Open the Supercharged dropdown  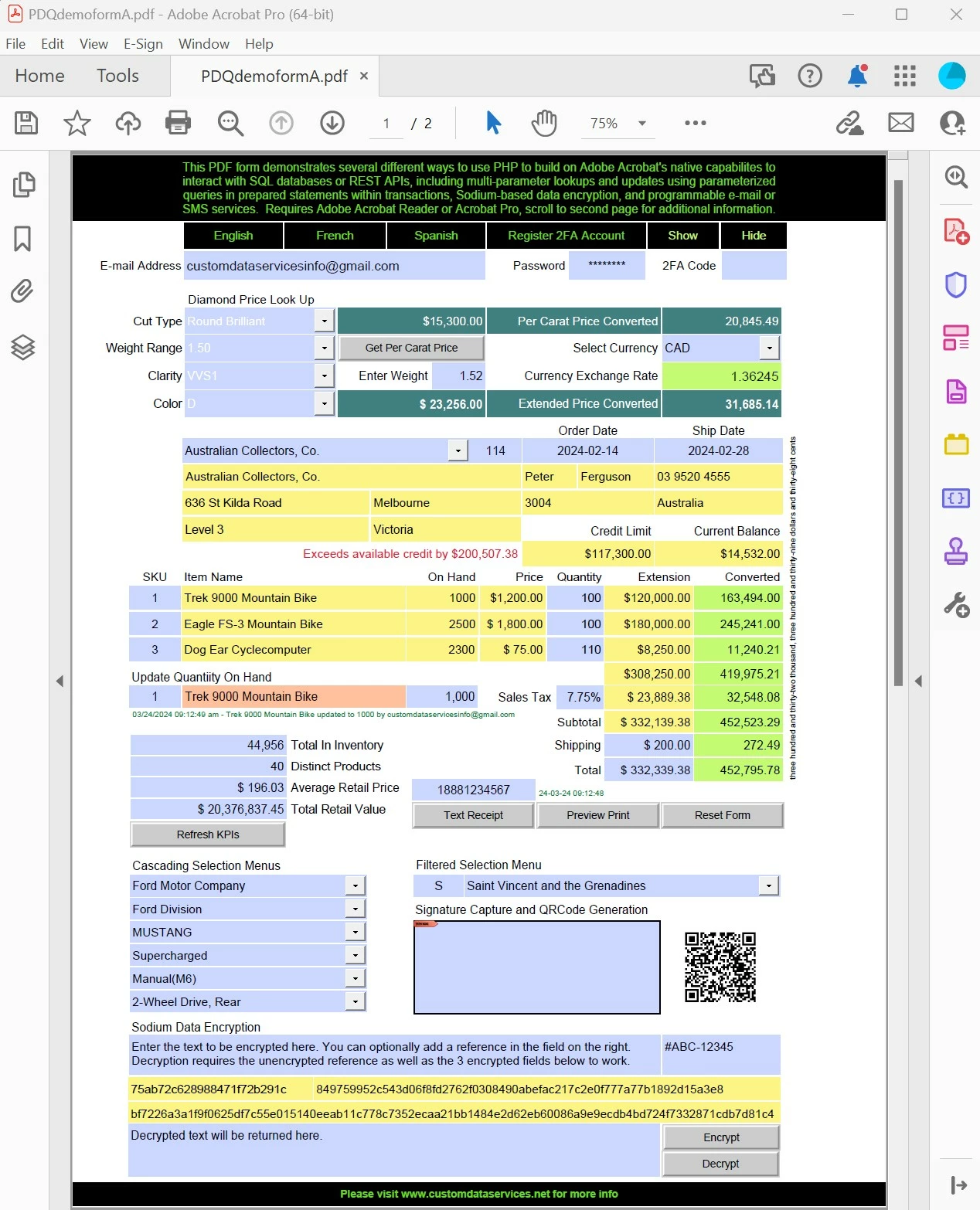point(355,956)
